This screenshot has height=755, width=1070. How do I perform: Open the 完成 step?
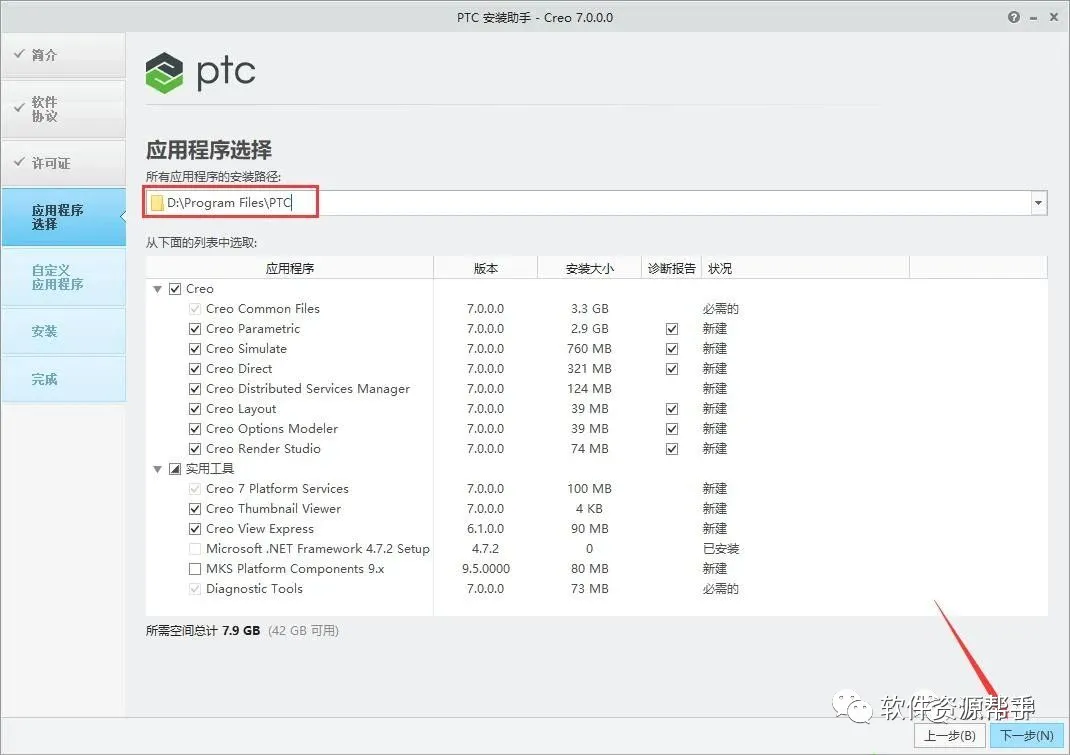coord(63,379)
